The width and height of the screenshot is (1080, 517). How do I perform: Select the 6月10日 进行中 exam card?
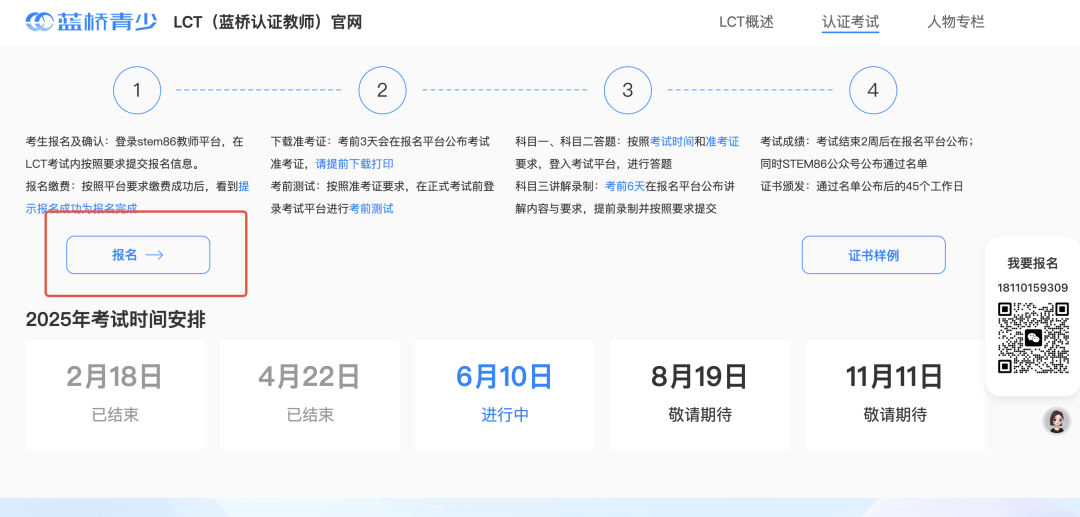[x=505, y=394]
